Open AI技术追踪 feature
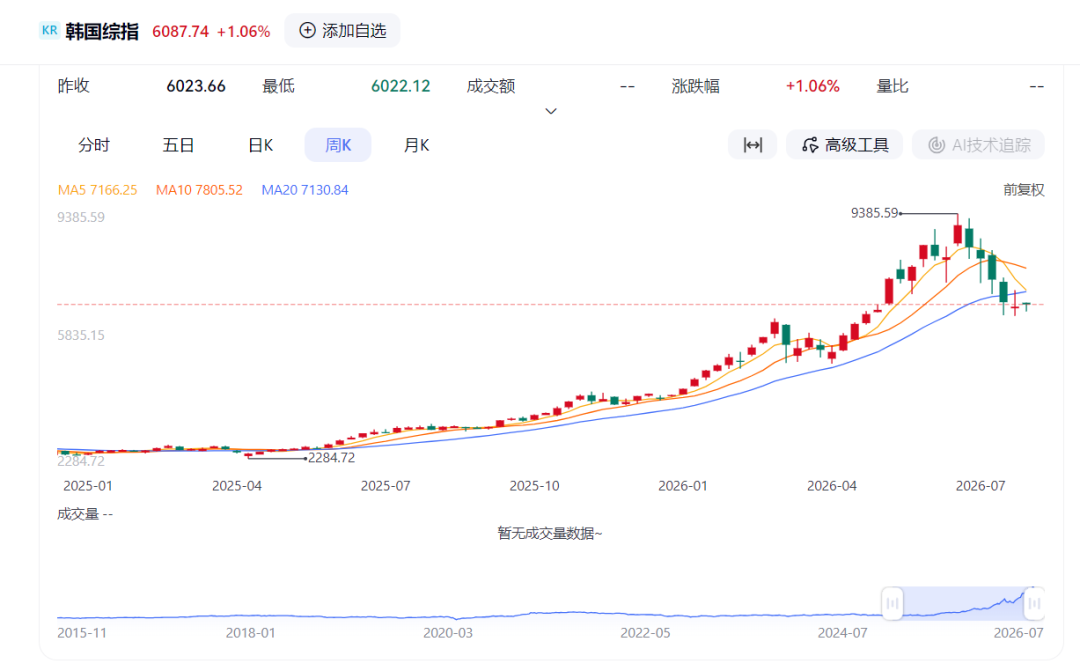The image size is (1080, 671). (x=978, y=145)
